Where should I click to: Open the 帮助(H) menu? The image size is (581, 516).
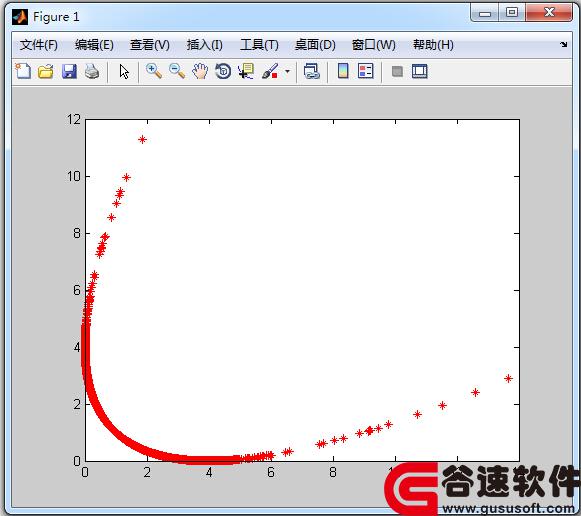(433, 45)
